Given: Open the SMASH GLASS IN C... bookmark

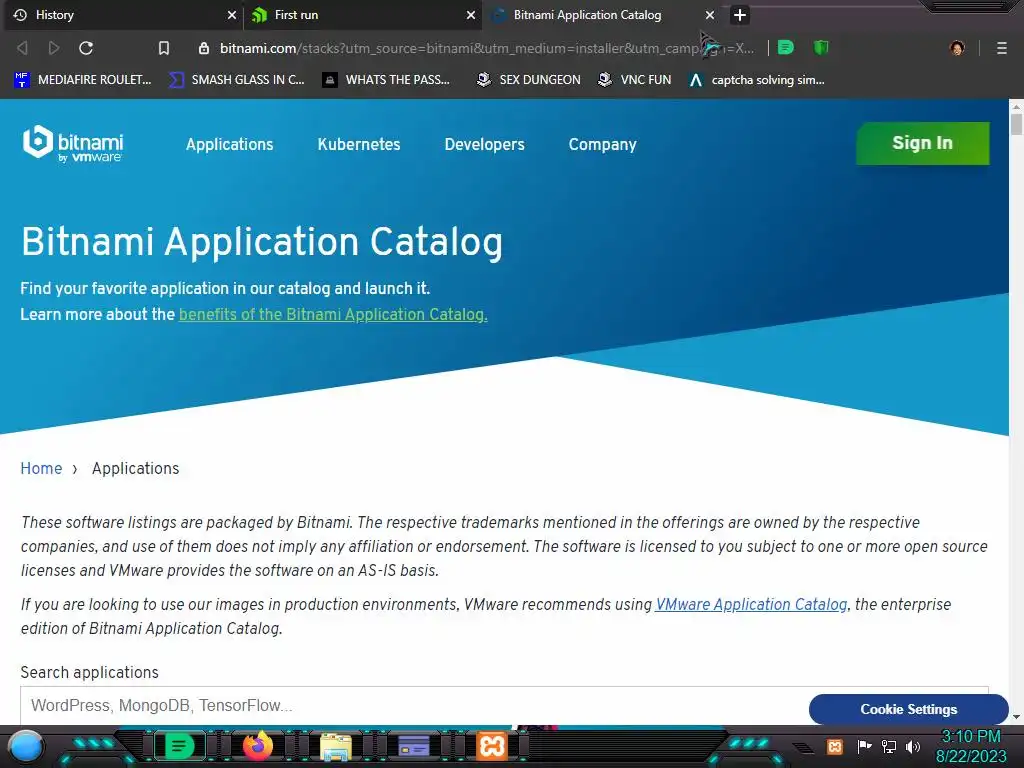Looking at the screenshot, I should pyautogui.click(x=237, y=80).
